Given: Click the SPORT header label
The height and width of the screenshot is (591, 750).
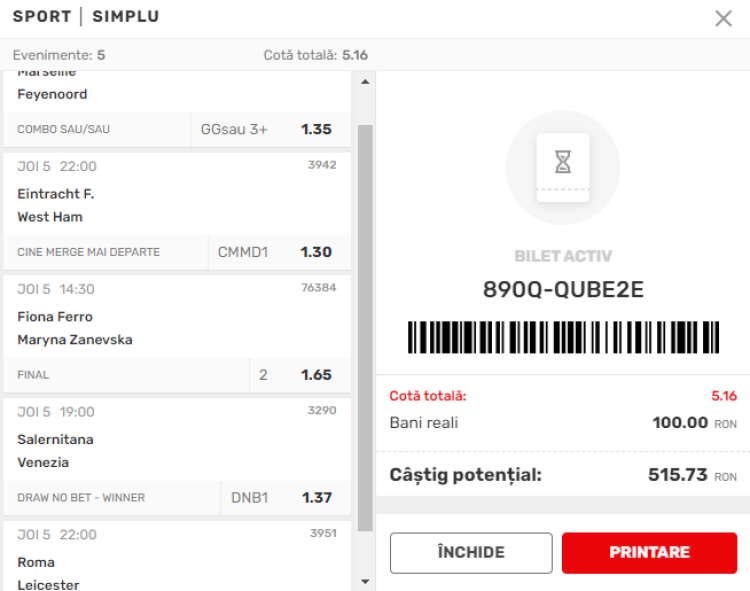Looking at the screenshot, I should (x=42, y=17).
